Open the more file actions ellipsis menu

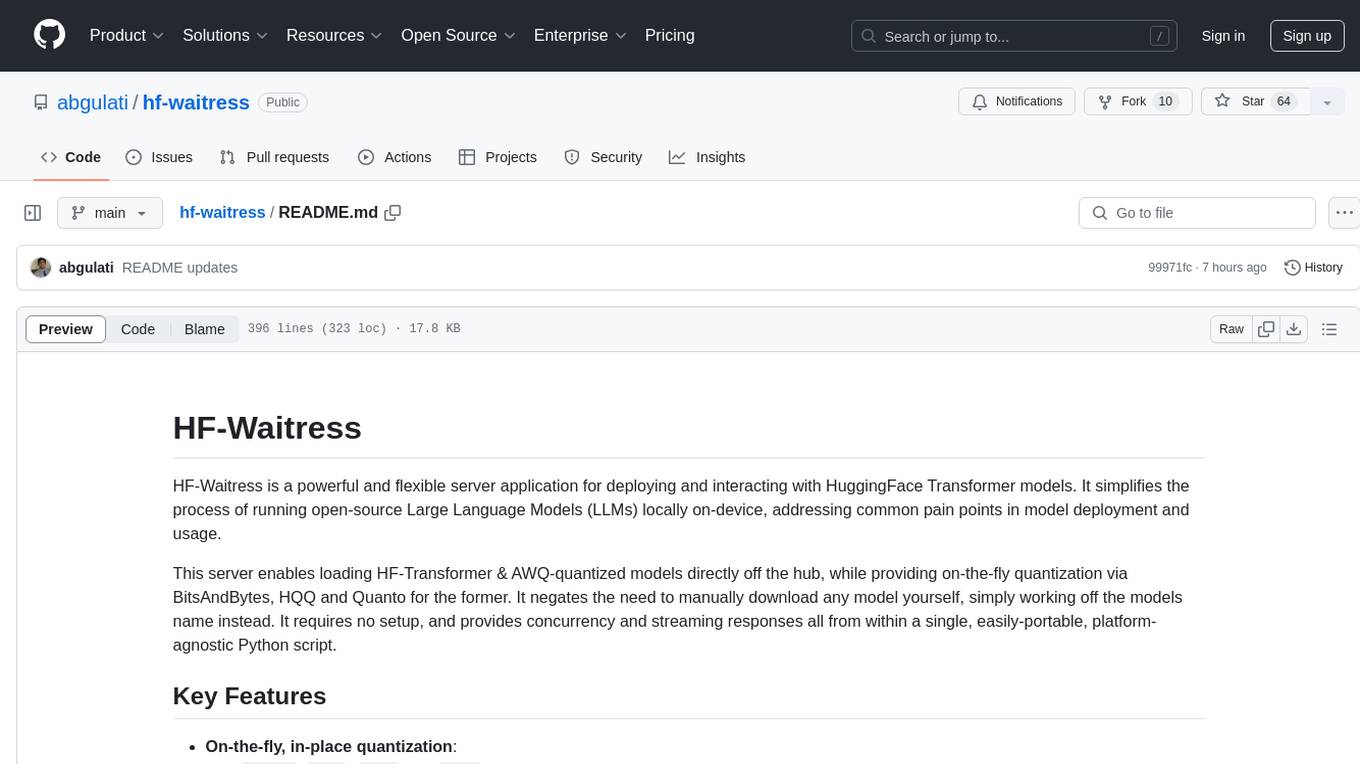[1344, 213]
